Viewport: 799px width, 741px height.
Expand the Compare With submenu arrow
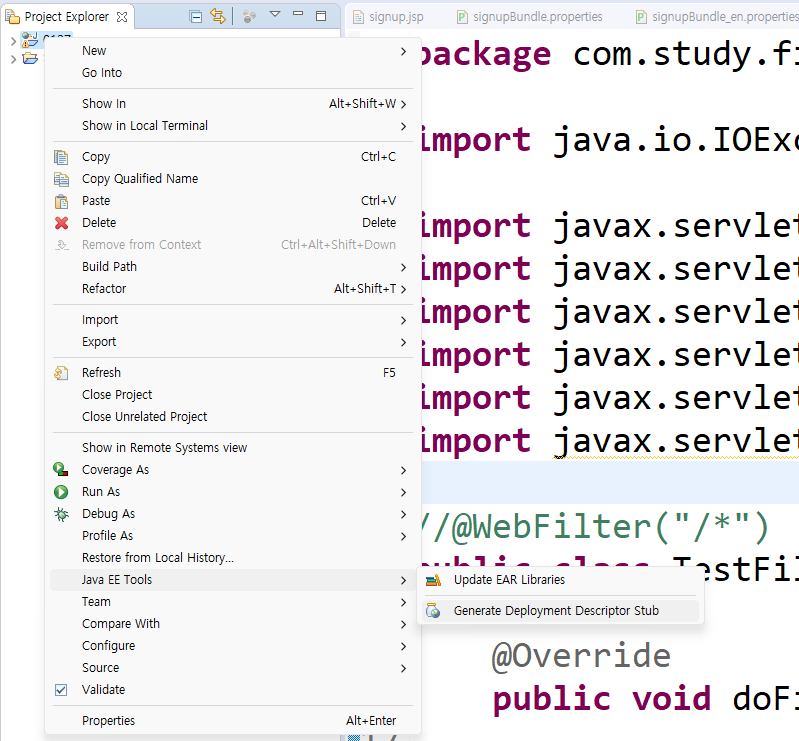click(403, 624)
